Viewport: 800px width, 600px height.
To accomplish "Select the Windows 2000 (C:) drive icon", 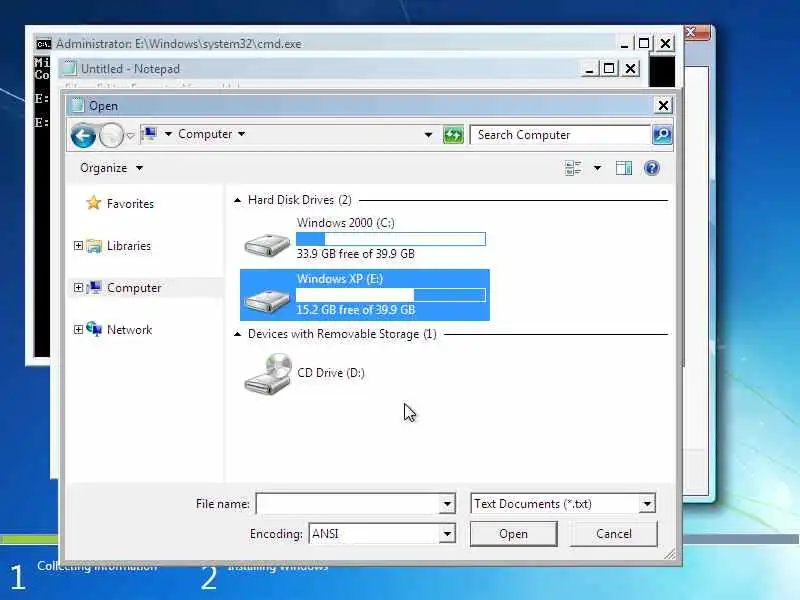I will [x=267, y=244].
